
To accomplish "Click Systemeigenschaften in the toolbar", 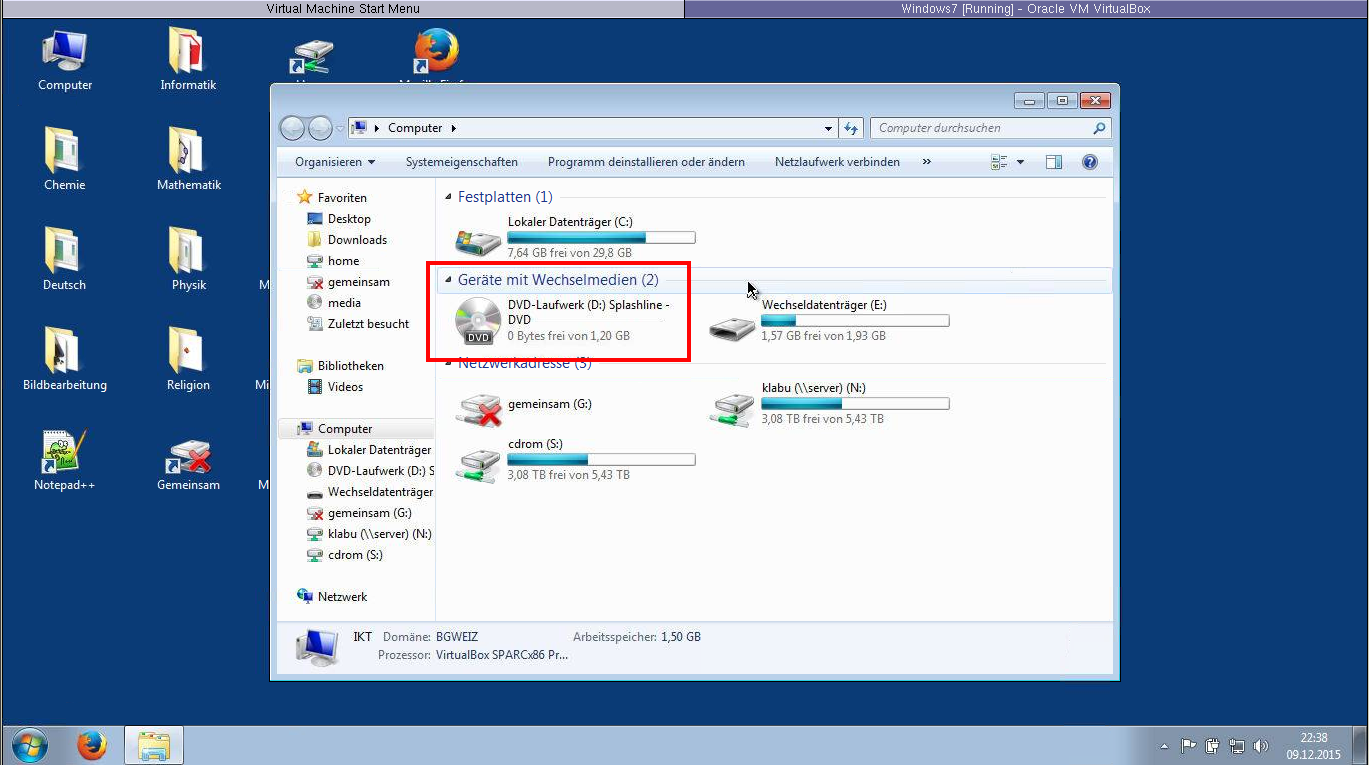I will pyautogui.click(x=461, y=162).
